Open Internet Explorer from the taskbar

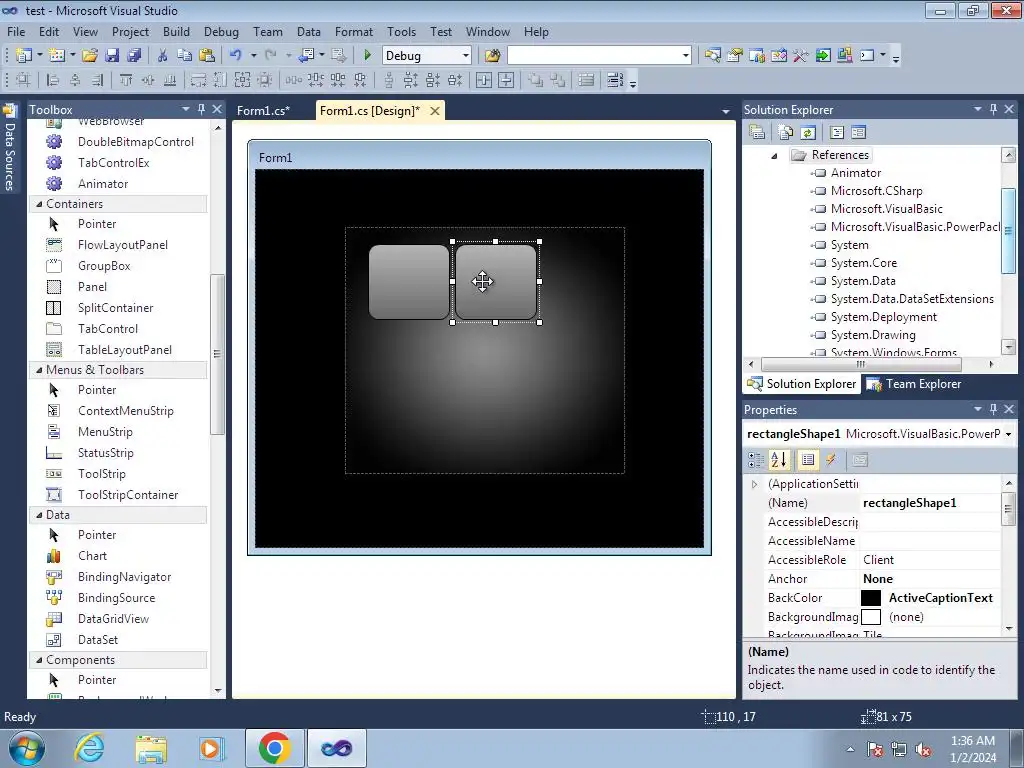[x=90, y=748]
